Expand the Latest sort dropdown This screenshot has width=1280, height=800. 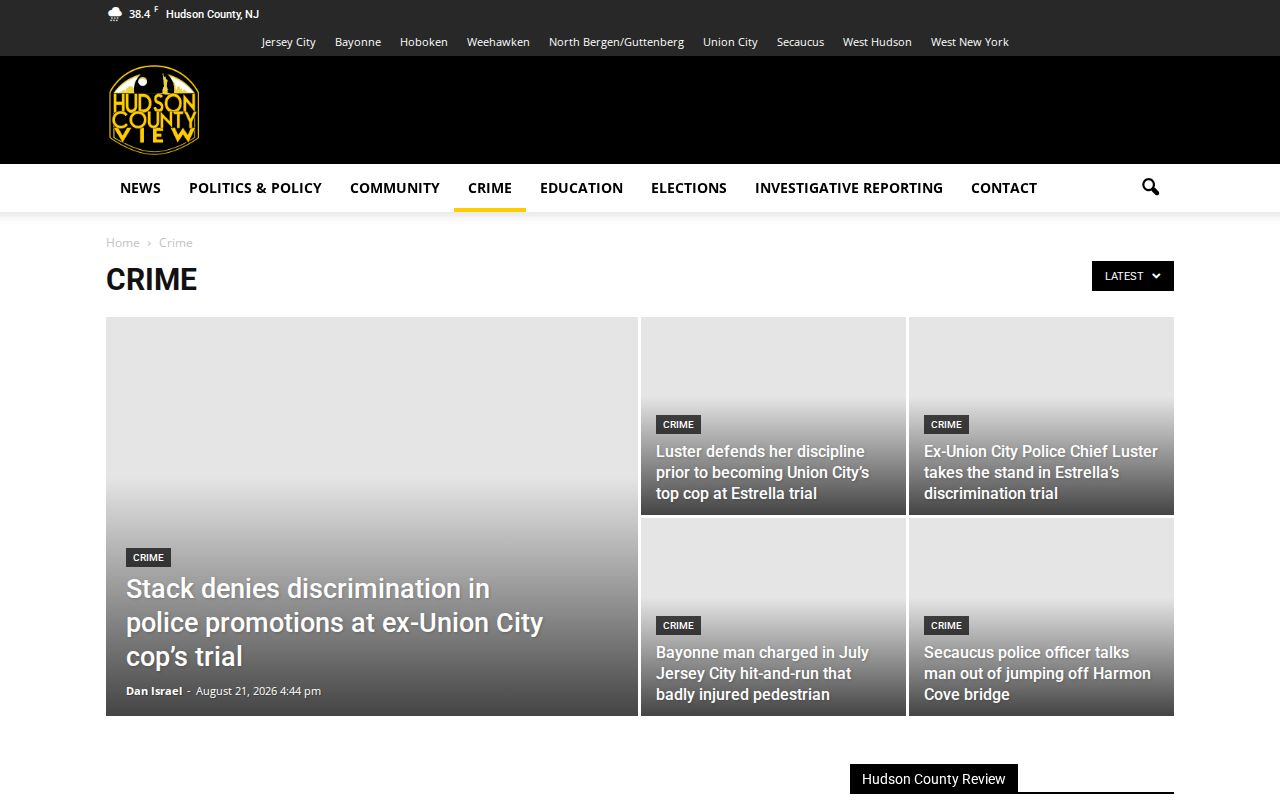tap(1133, 276)
